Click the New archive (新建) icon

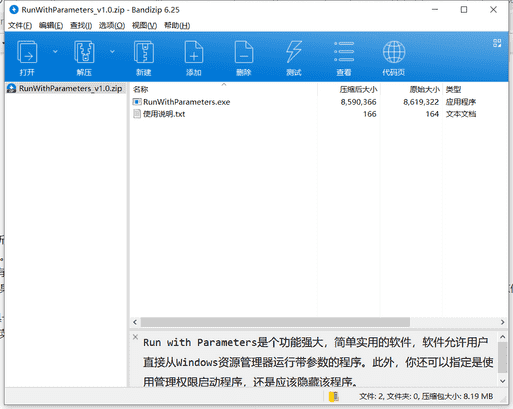[x=144, y=52]
